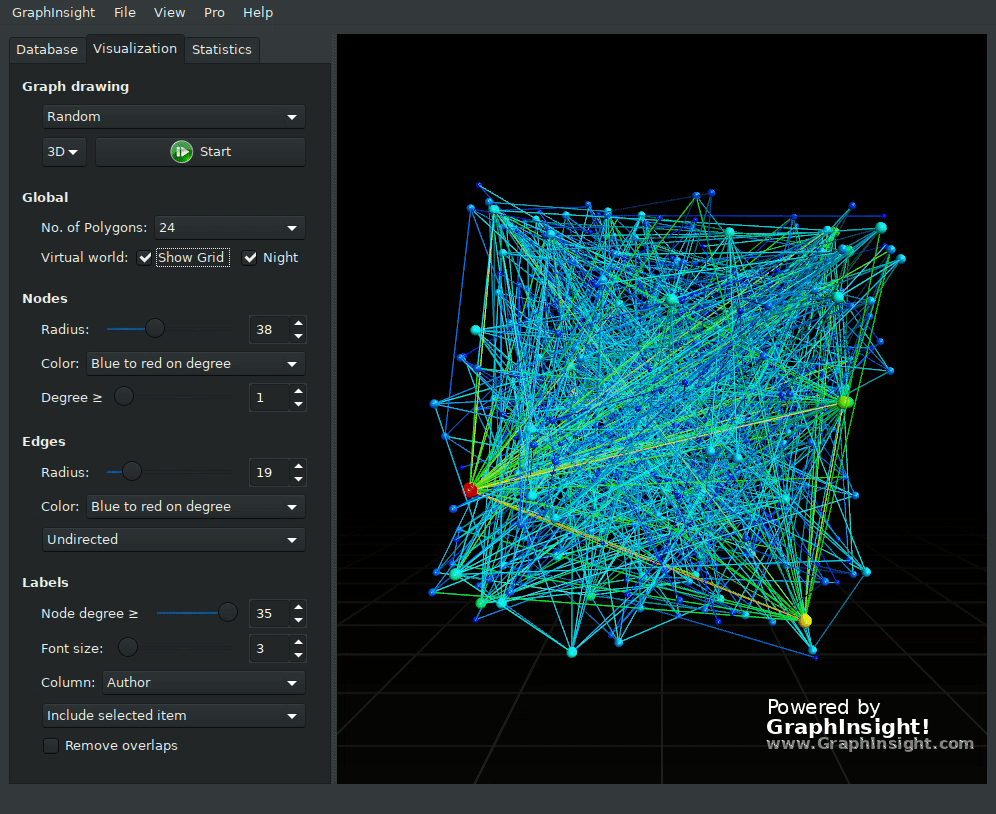
Task: Disable the Show Grid checkbox
Action: pyautogui.click(x=146, y=258)
